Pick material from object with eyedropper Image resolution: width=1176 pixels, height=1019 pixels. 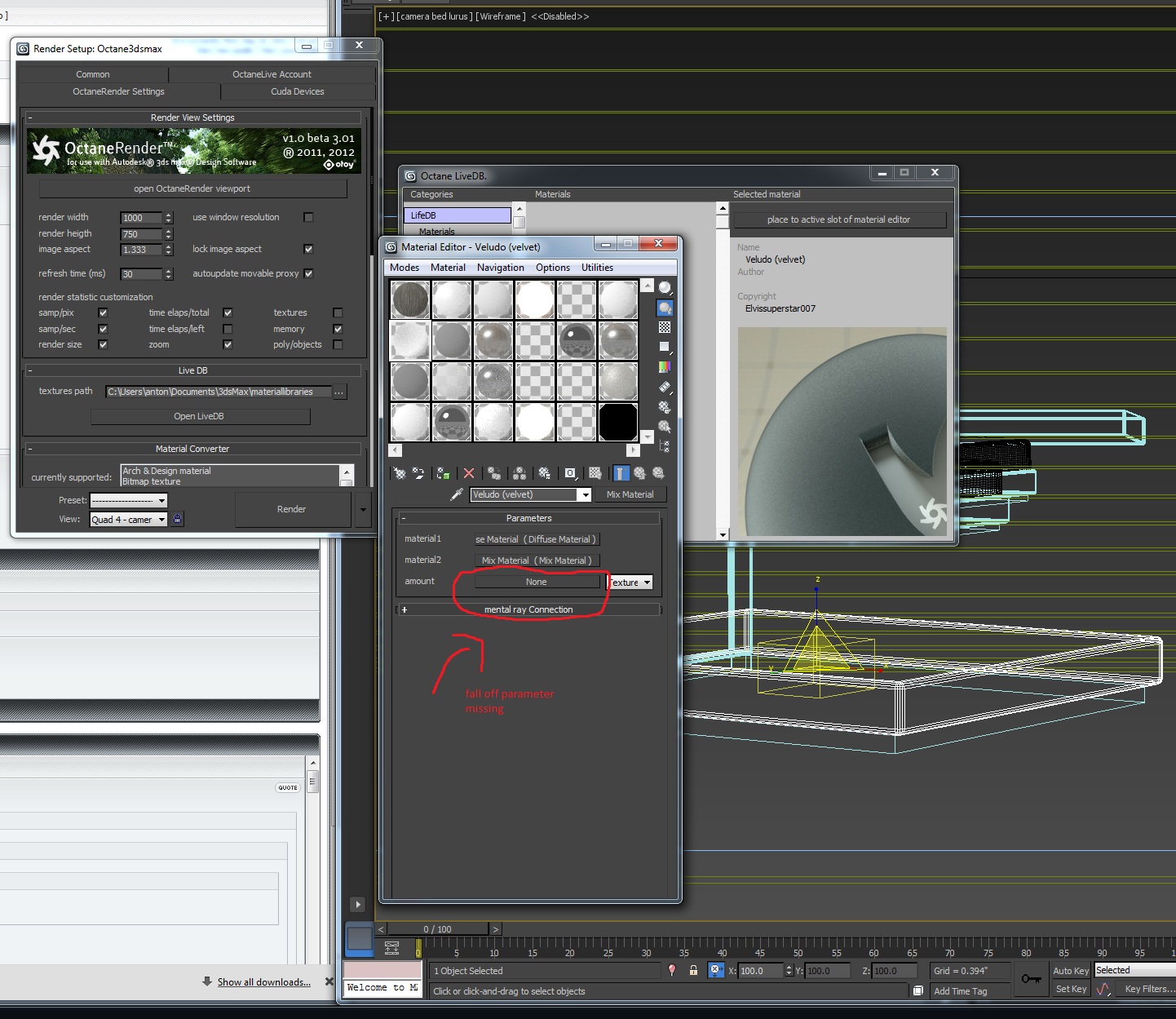point(457,494)
